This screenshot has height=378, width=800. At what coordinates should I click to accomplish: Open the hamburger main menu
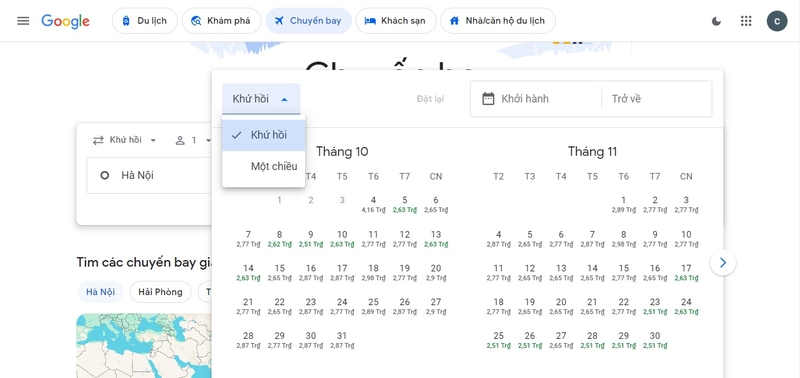[23, 21]
